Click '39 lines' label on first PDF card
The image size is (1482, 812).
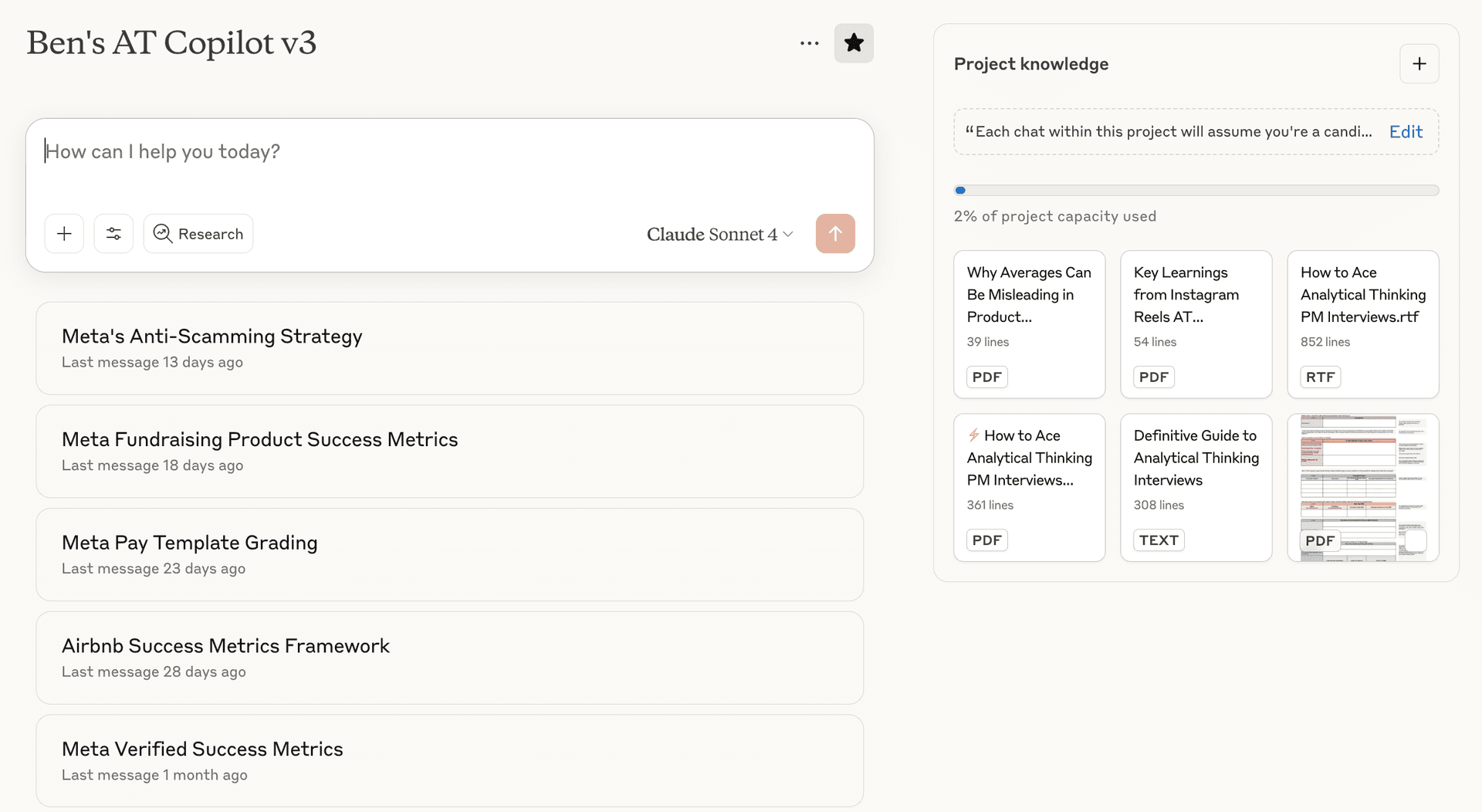pyautogui.click(x=988, y=342)
